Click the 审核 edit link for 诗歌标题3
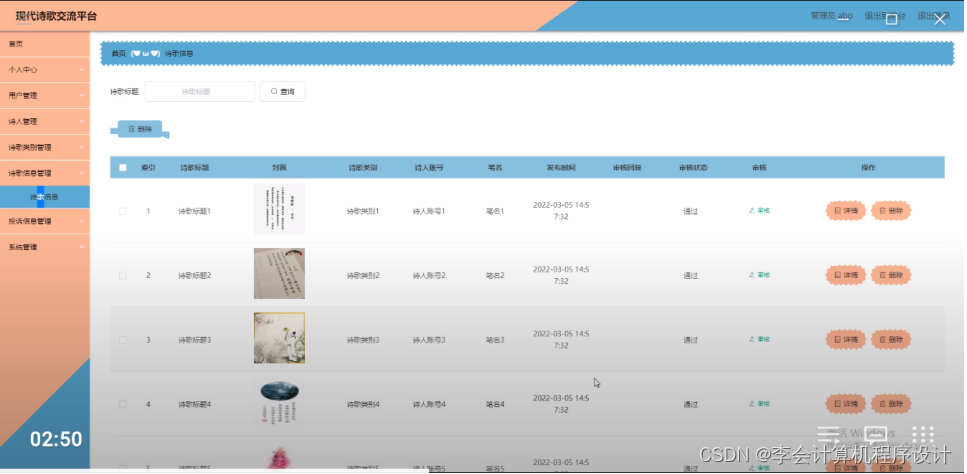967x474 pixels. [759, 340]
